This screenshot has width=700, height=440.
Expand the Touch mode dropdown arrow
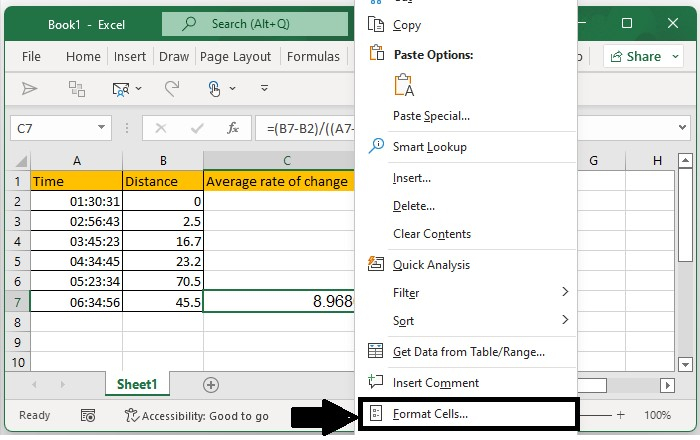233,88
